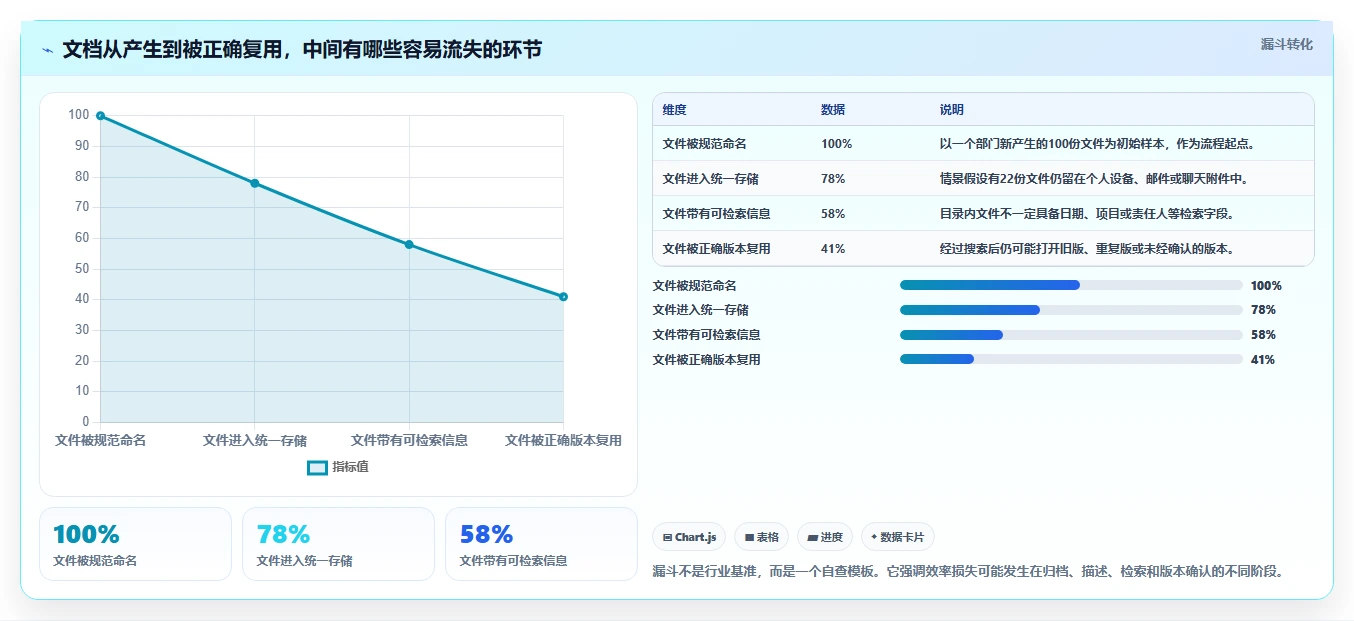Click the 50 y-axis tick label
The image size is (1354, 621).
pyautogui.click(x=82, y=269)
